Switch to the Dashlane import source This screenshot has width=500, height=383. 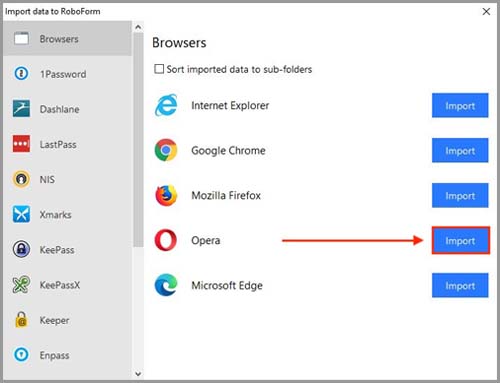point(68,109)
